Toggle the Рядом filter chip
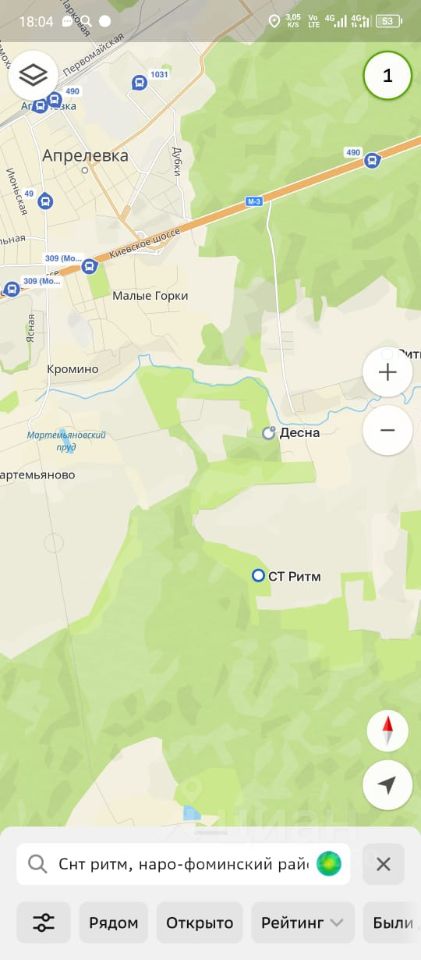 (x=114, y=922)
